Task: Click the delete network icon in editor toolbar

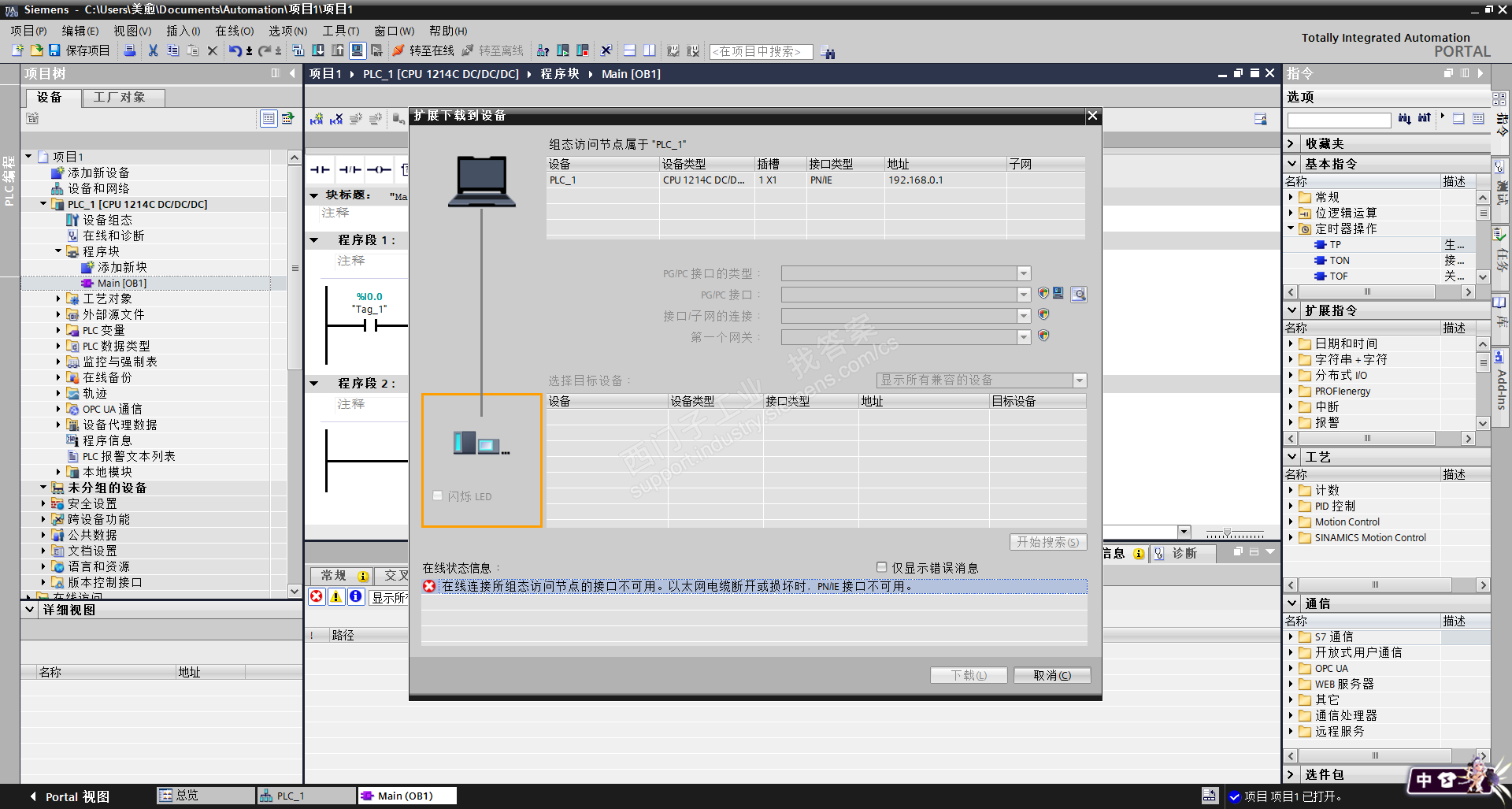Action: (x=336, y=119)
